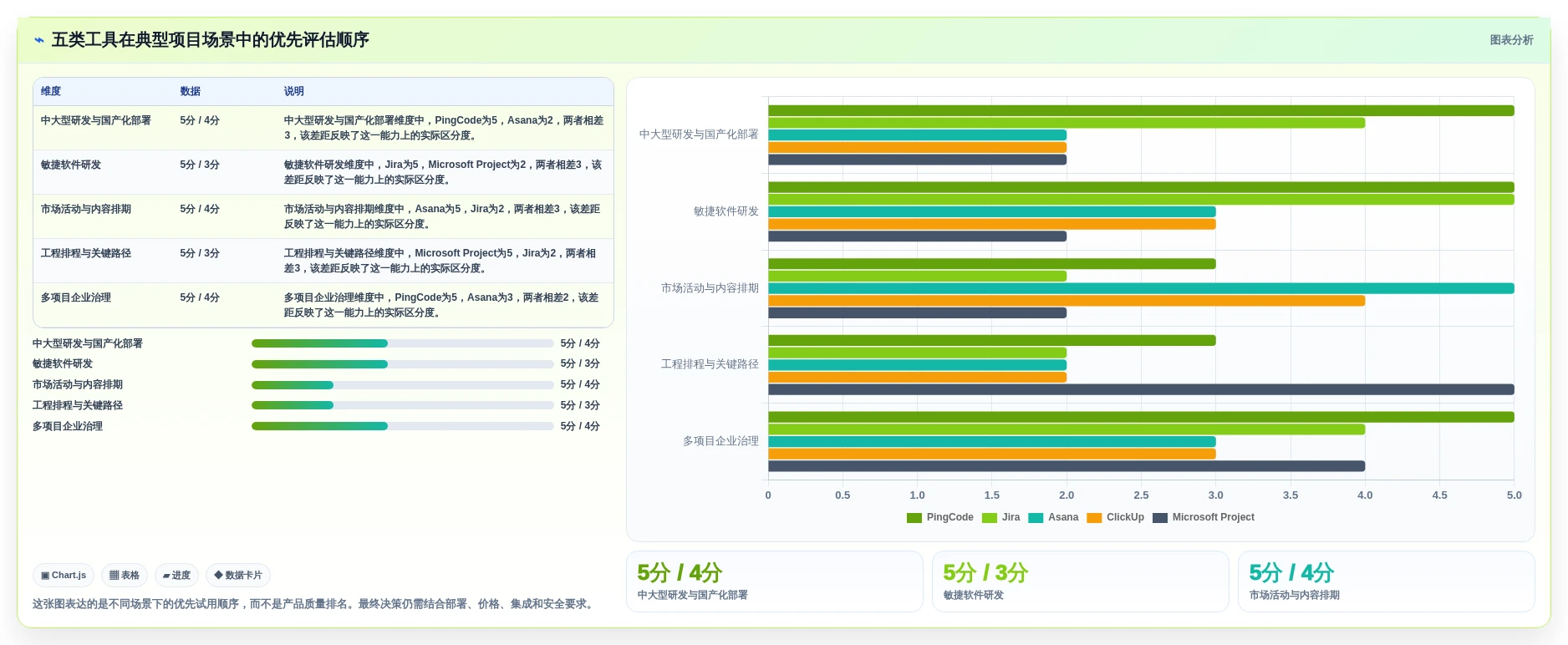Click the 数据 column header
1568x645 pixels.
click(191, 92)
